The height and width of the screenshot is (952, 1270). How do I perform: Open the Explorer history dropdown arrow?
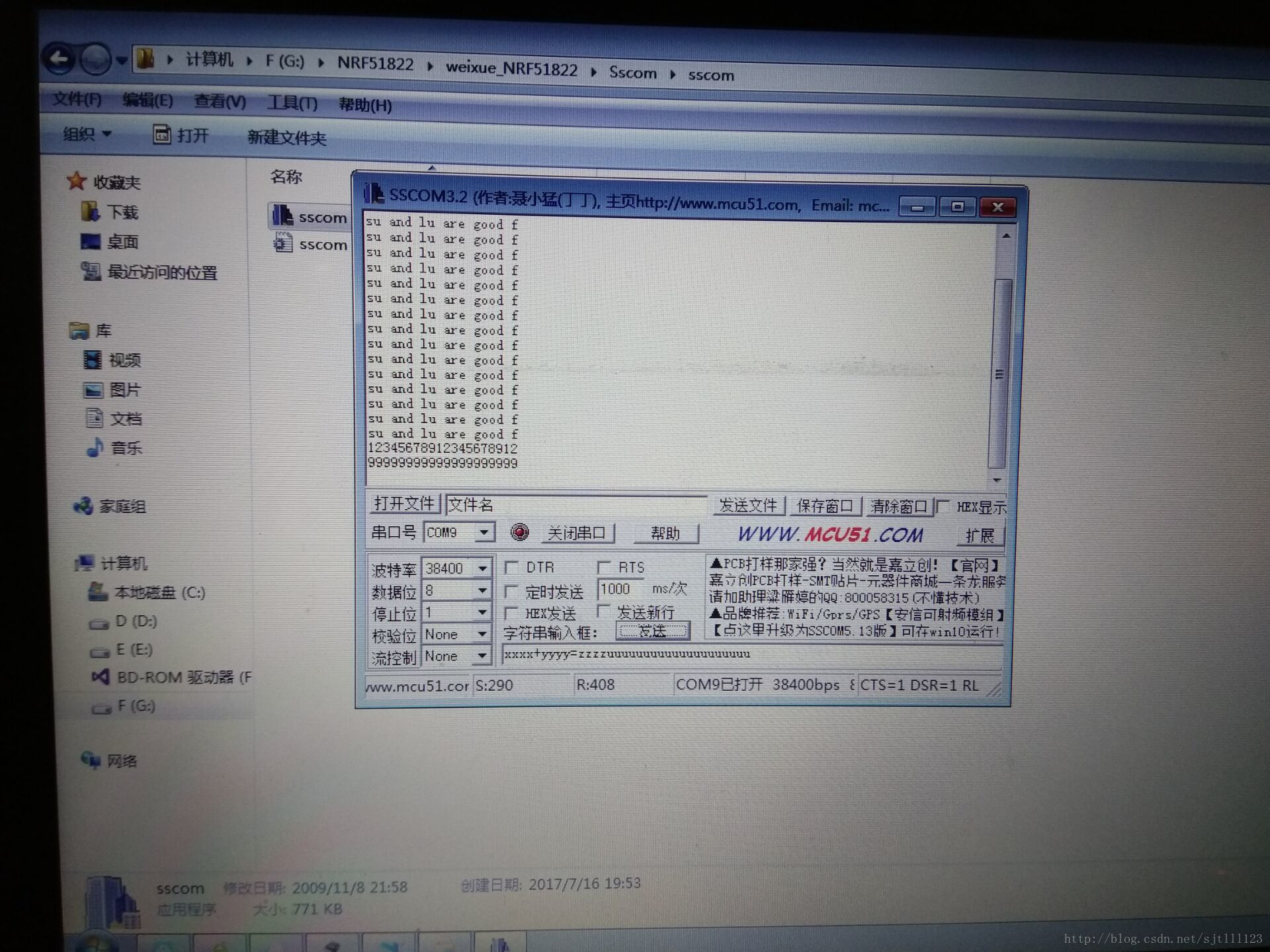tap(122, 61)
